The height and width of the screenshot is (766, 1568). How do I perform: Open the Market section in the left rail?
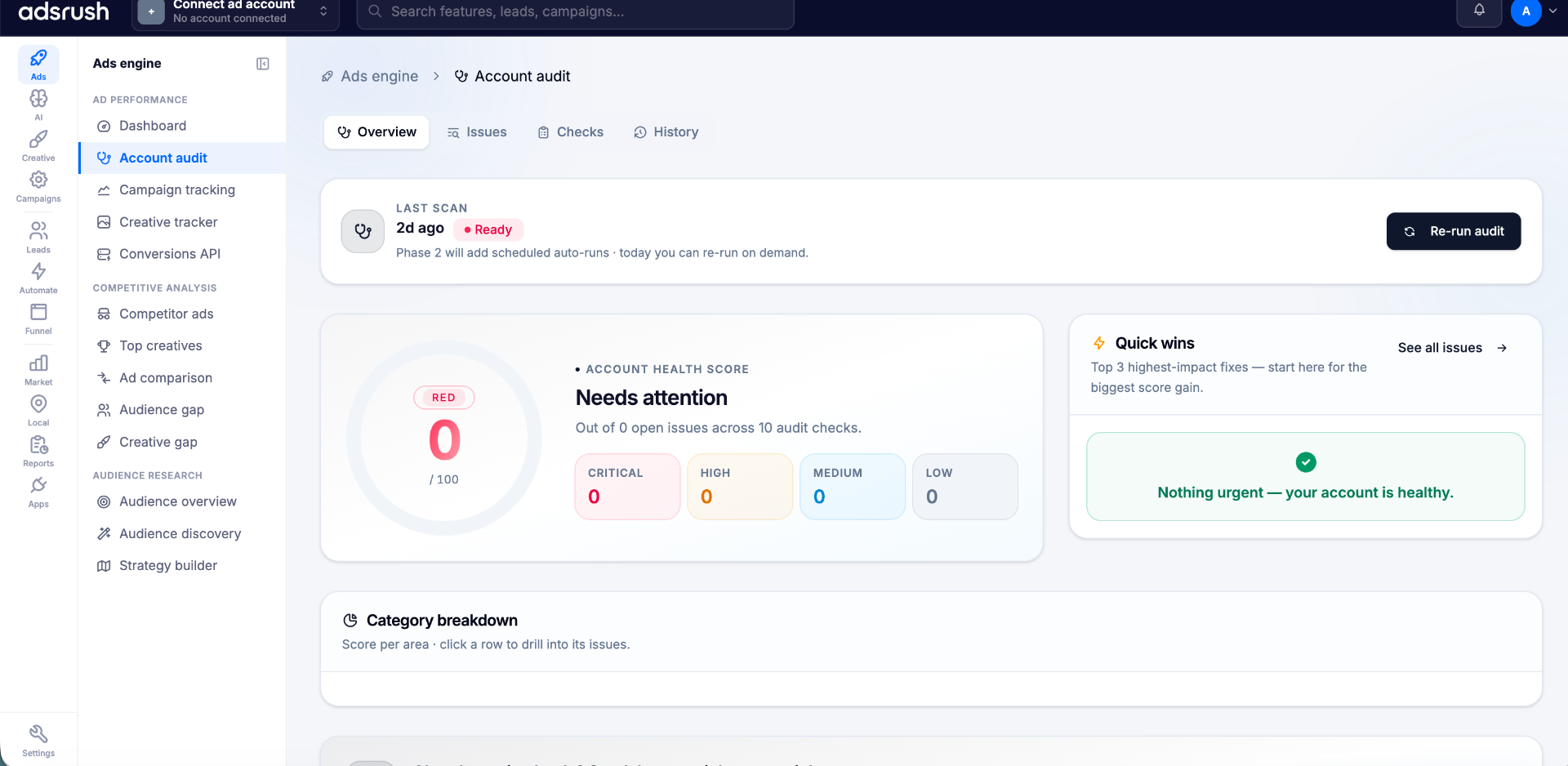pos(38,370)
